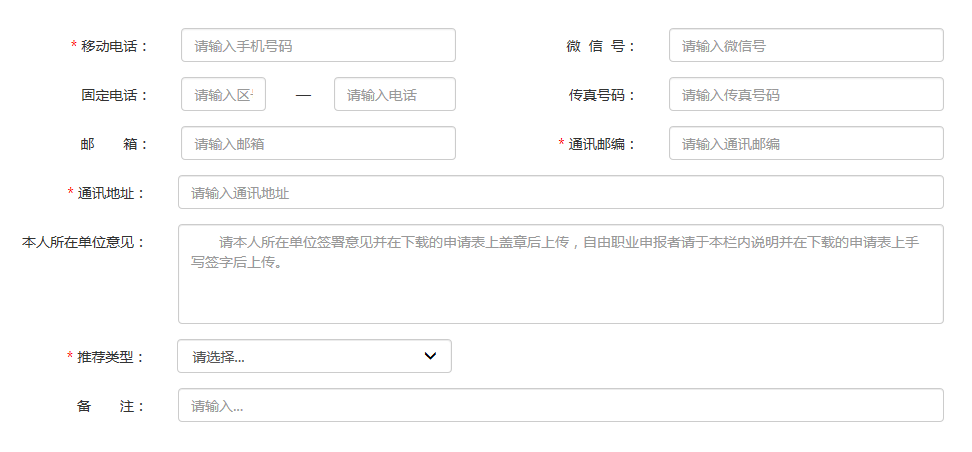Click the 传真号码 fax number input
The image size is (972, 452).
click(x=805, y=94)
